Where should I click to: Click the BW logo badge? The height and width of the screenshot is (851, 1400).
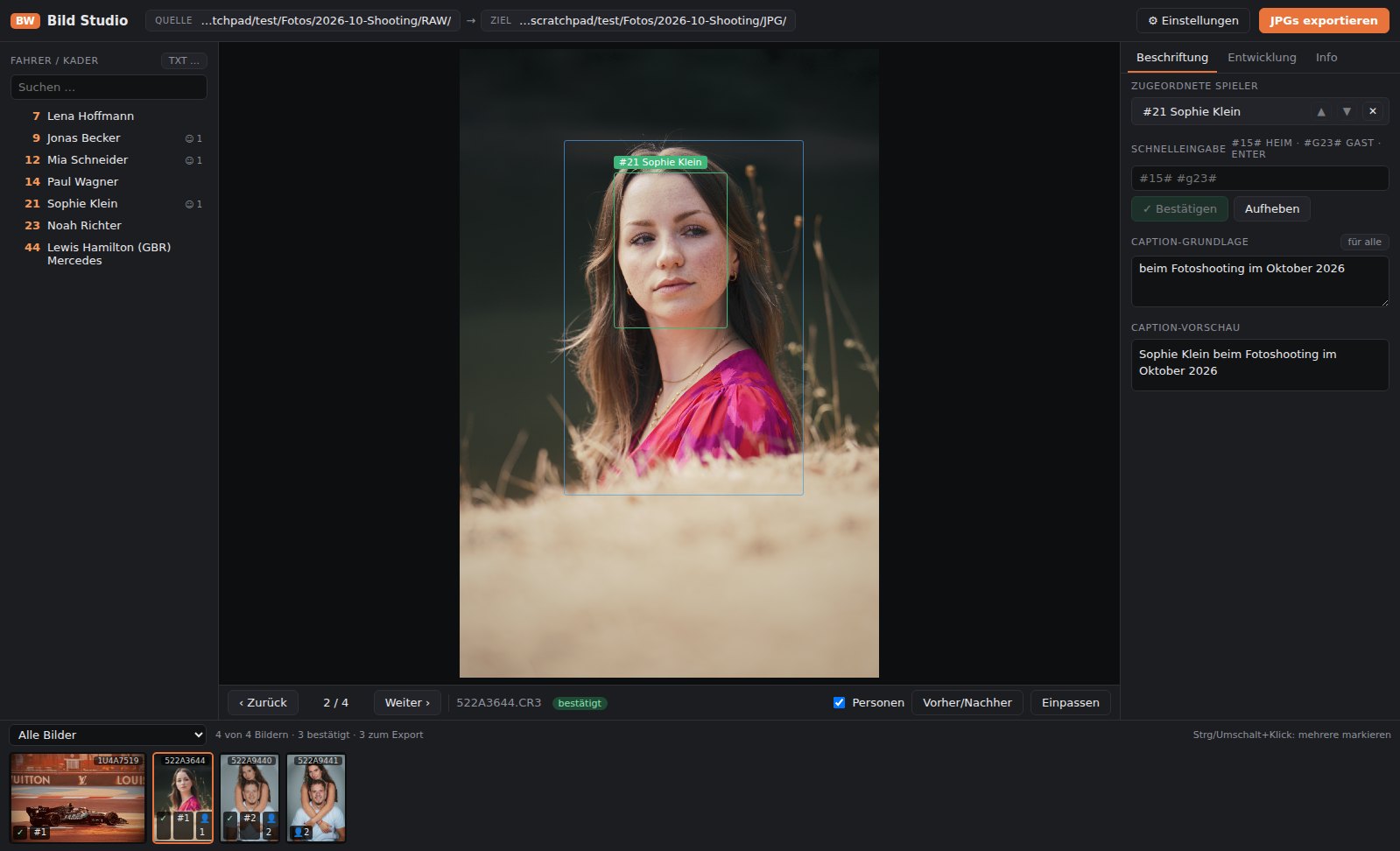click(x=25, y=20)
